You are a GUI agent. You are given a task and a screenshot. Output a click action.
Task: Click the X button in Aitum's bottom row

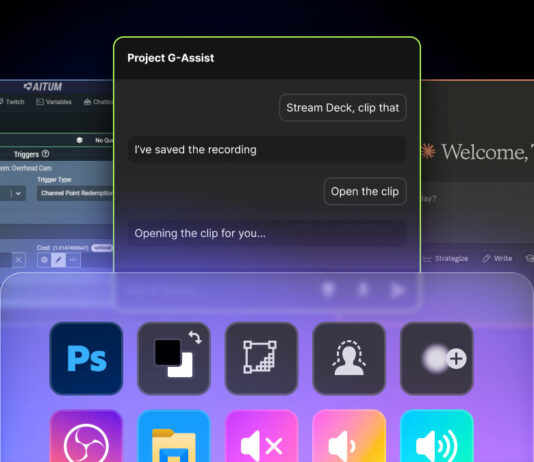(x=19, y=260)
